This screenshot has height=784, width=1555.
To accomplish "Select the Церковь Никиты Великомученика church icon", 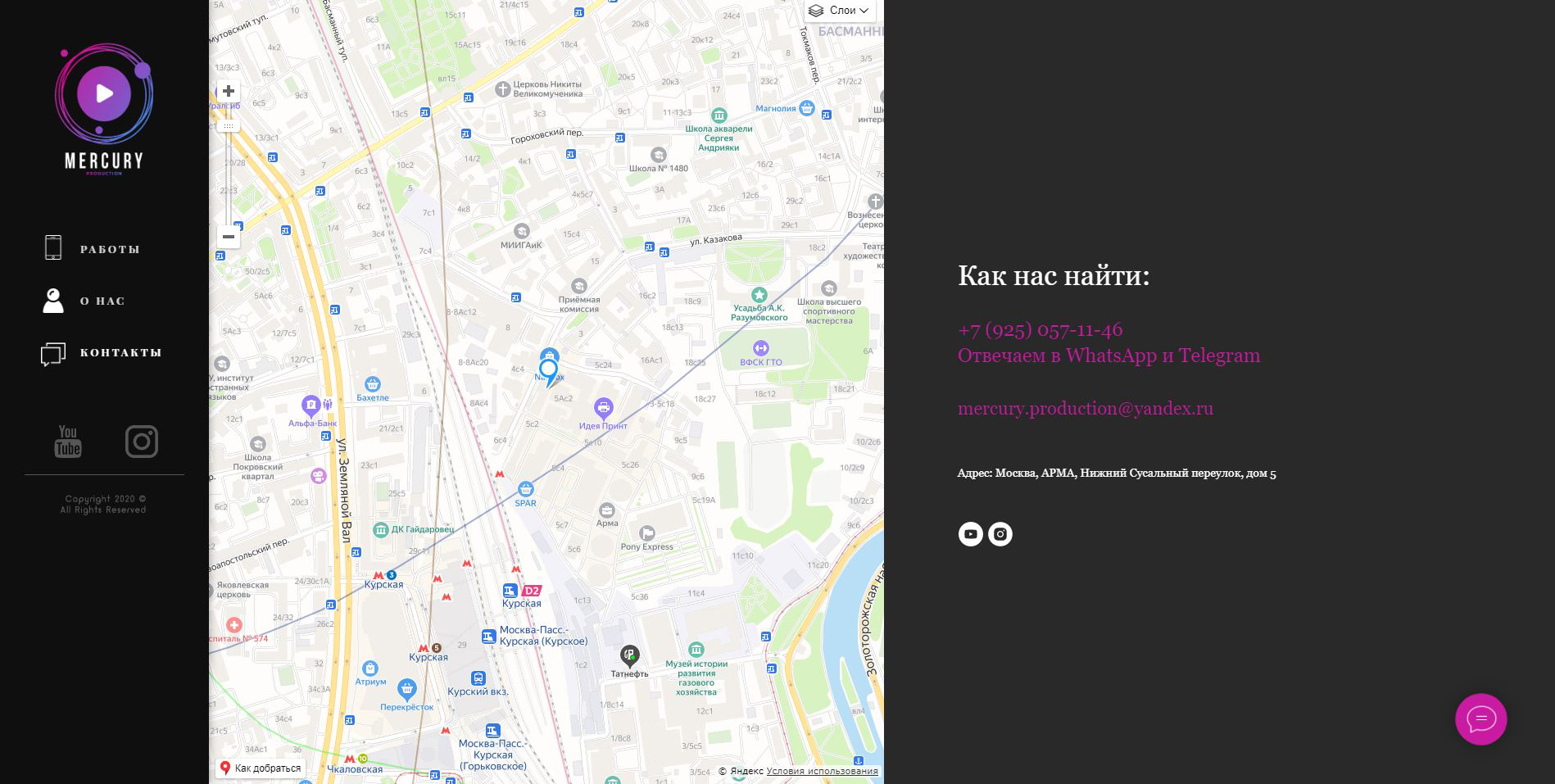I will click(x=503, y=89).
